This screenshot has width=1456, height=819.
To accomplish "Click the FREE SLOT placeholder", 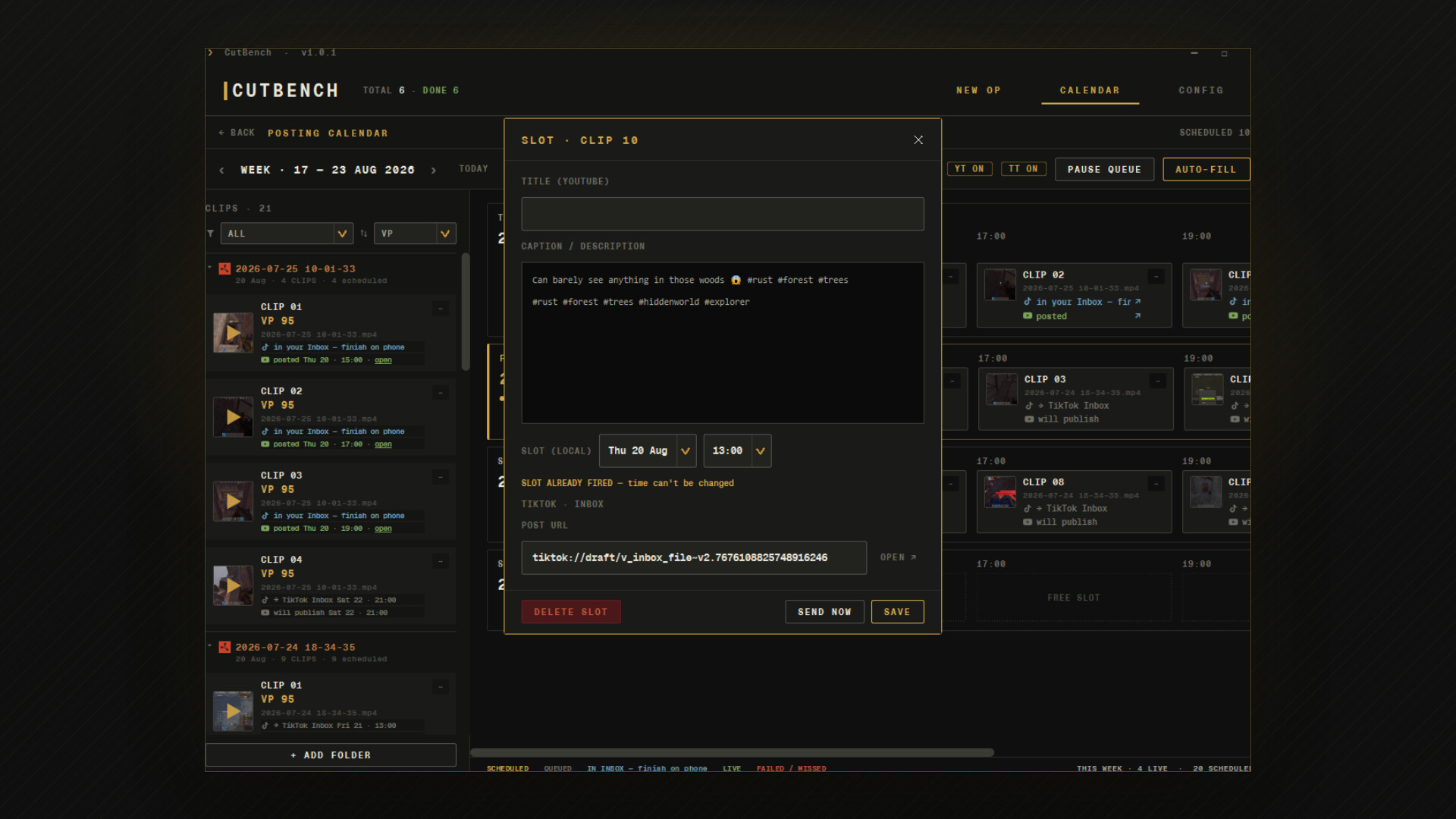I will click(1074, 598).
